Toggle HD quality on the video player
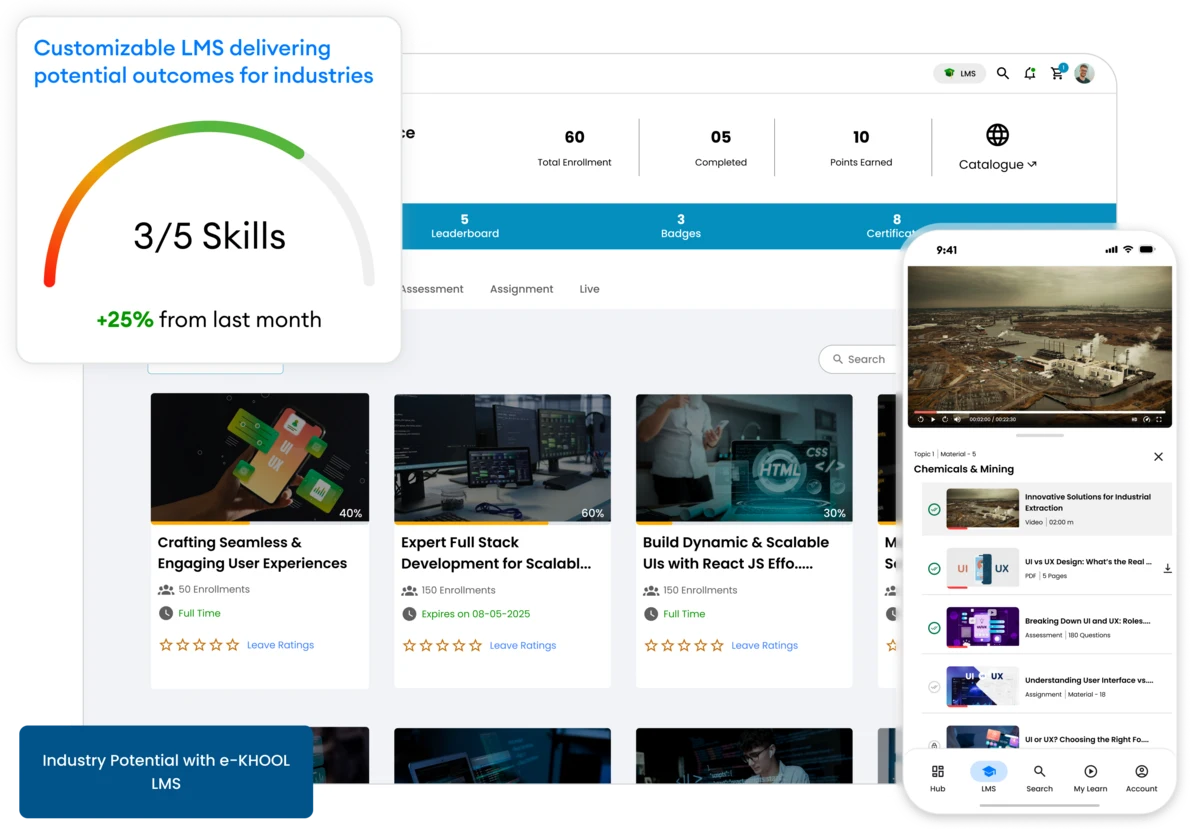 [1133, 420]
